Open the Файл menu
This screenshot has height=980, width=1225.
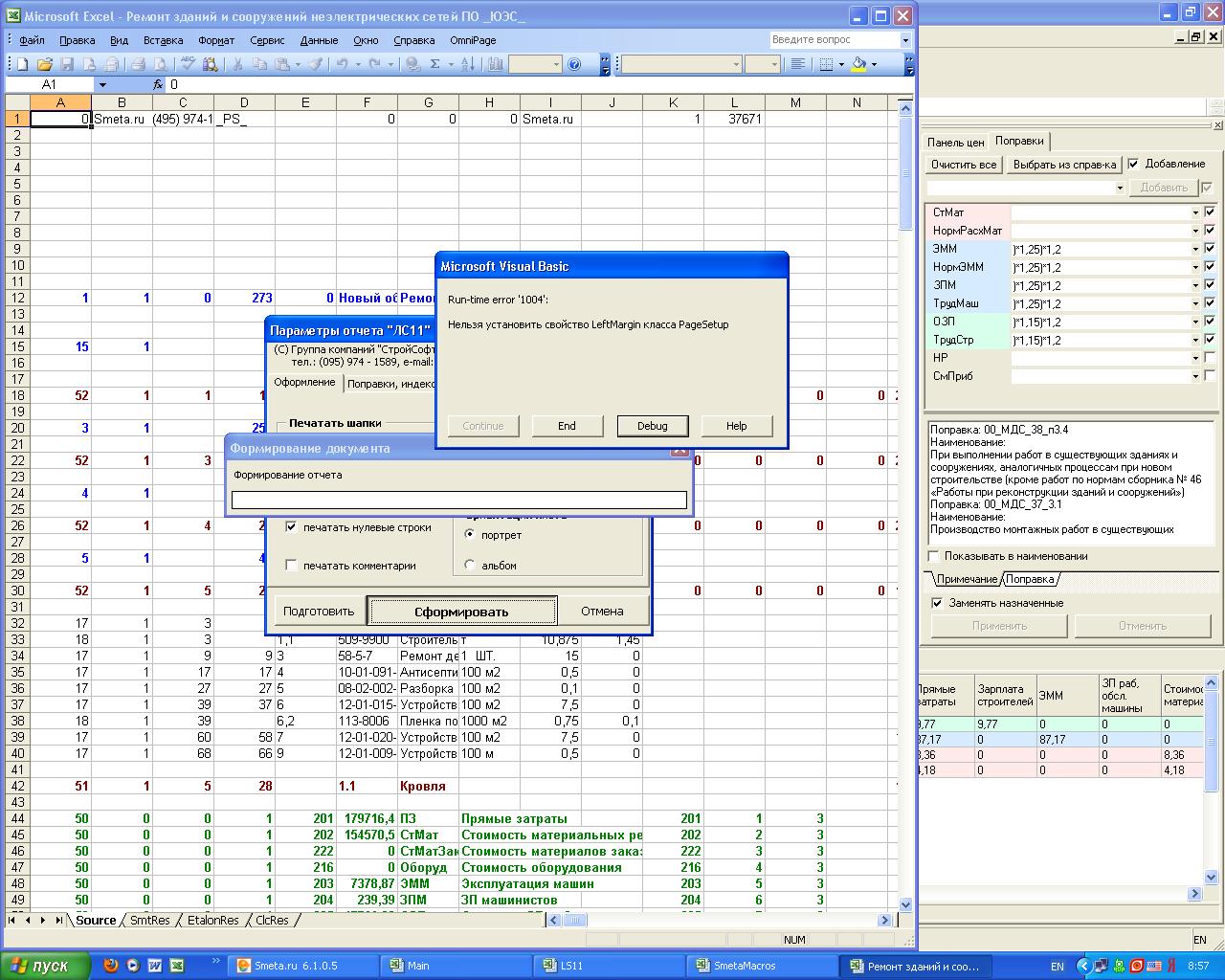pyautogui.click(x=32, y=40)
